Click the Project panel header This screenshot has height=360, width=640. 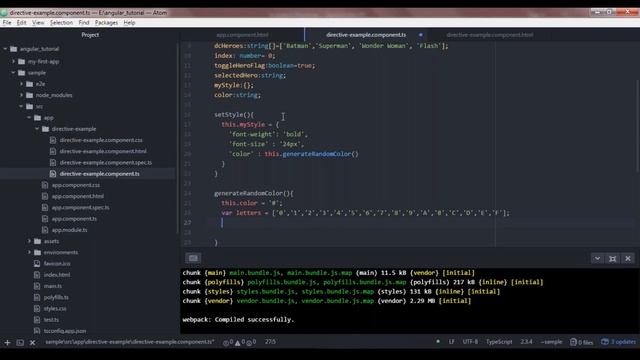pos(90,35)
